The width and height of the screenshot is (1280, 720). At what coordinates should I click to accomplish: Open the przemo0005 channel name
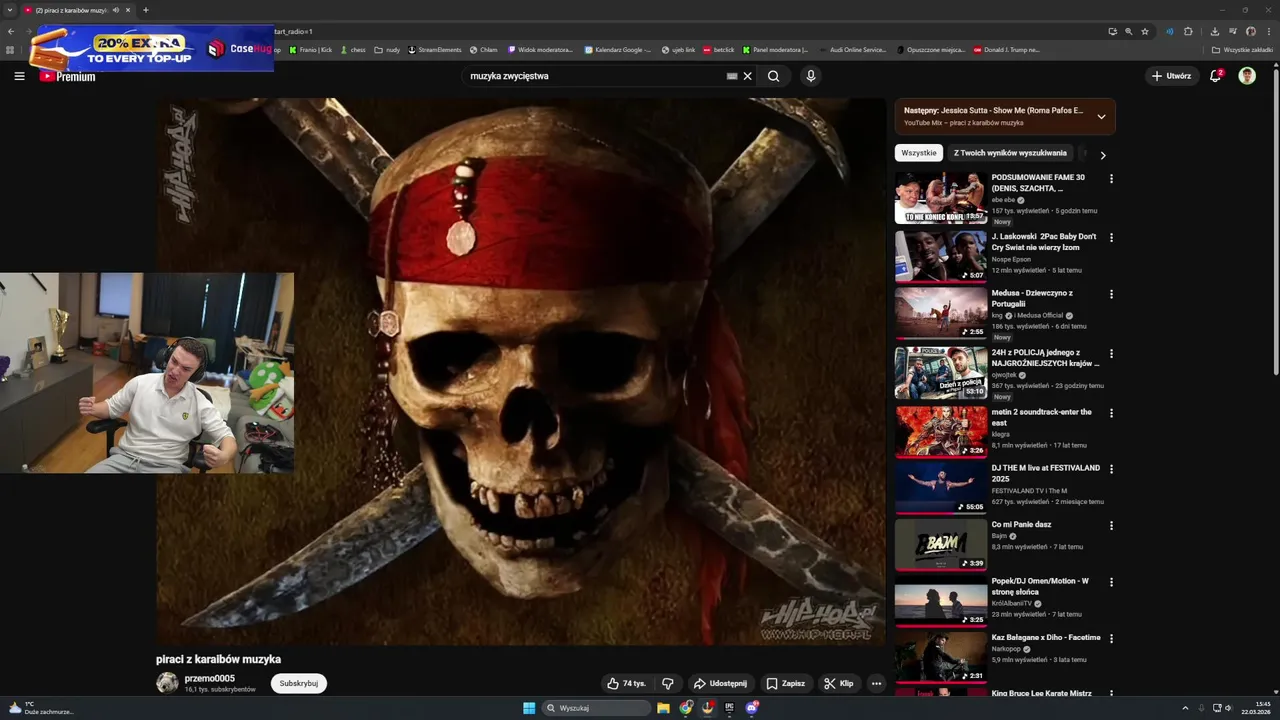[x=210, y=678]
